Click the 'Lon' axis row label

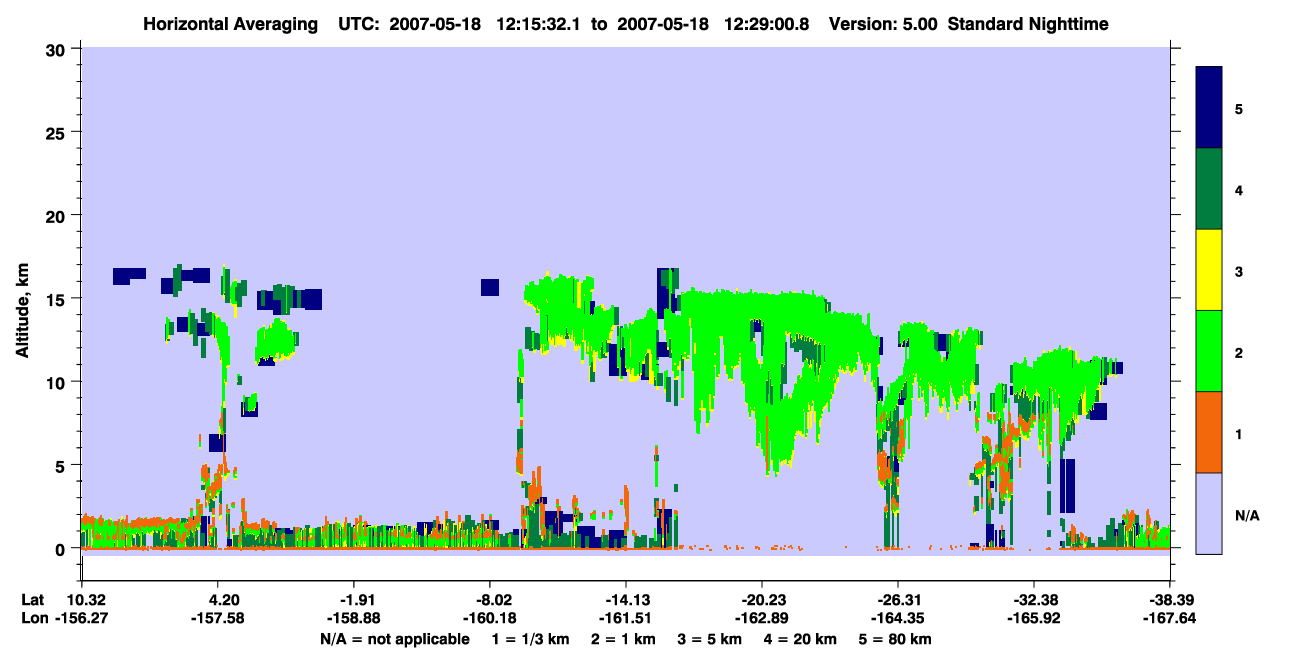click(33, 618)
